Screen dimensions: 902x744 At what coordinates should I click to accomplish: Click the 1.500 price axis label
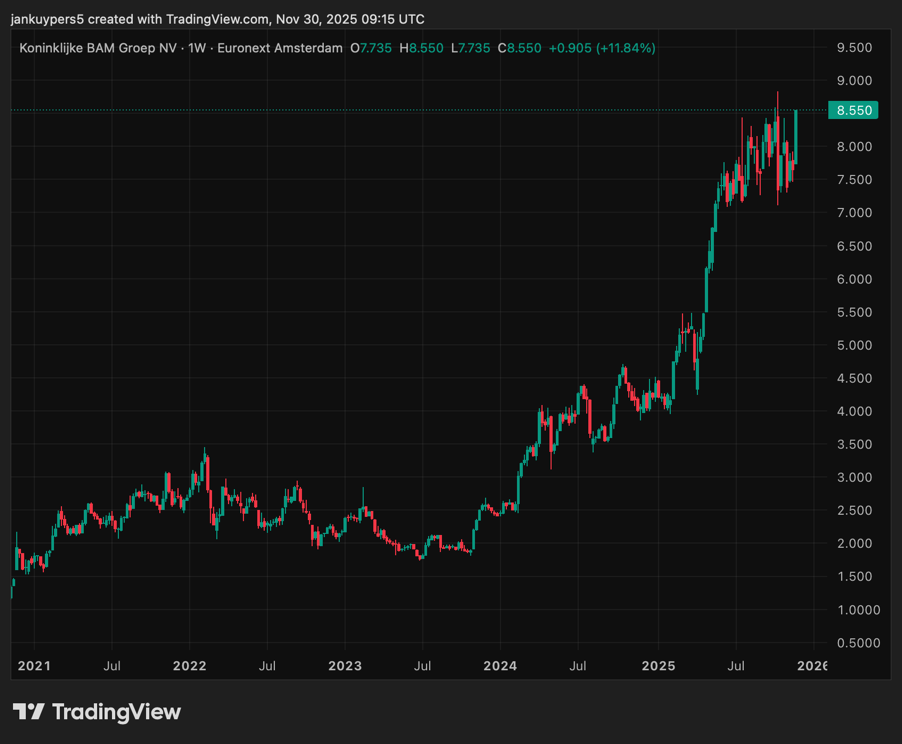(854, 577)
